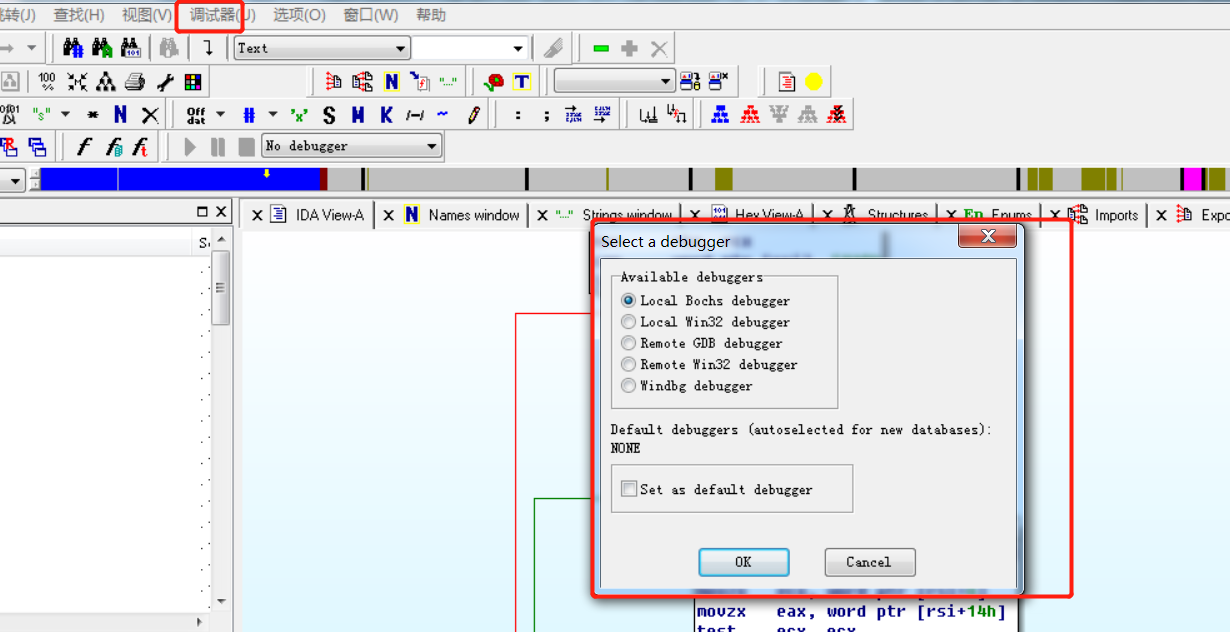Select Local Bochs debugger radio button
This screenshot has width=1230, height=632.
[628, 300]
